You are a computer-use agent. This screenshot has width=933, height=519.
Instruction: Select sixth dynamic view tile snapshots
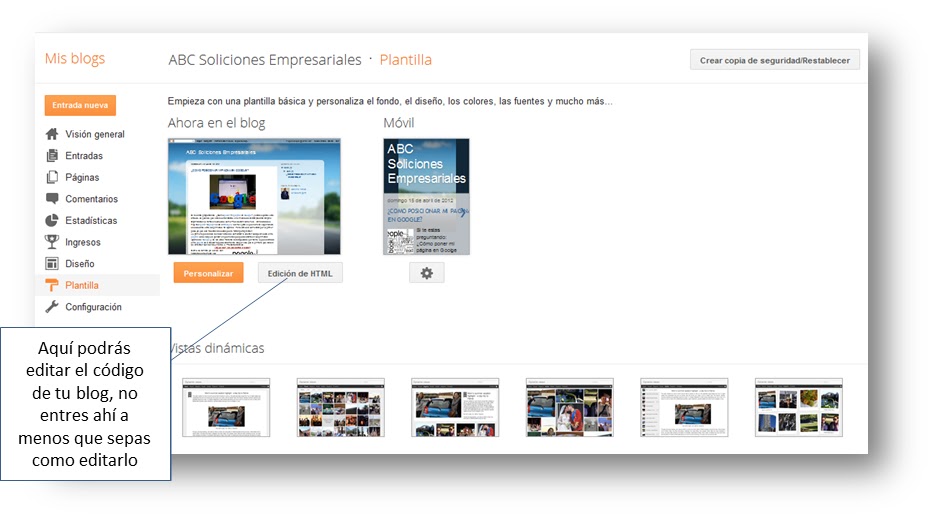[799, 408]
